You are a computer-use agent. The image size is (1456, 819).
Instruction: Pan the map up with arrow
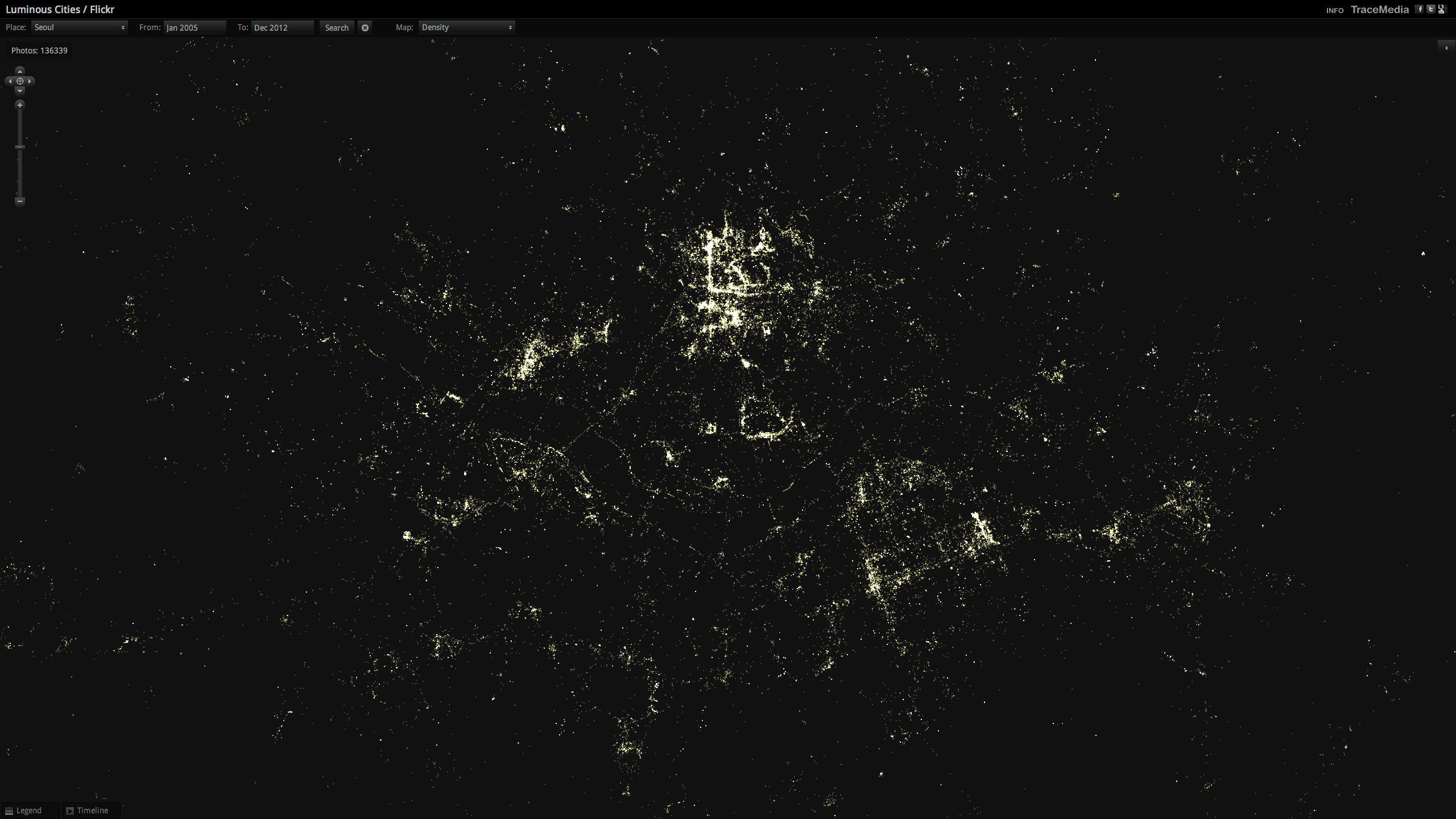20,71
